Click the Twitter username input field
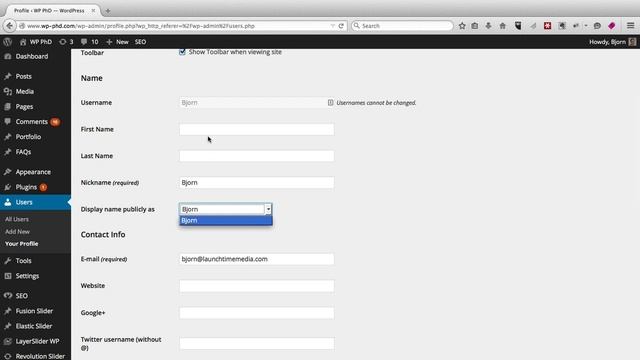The image size is (640, 360). point(256,343)
